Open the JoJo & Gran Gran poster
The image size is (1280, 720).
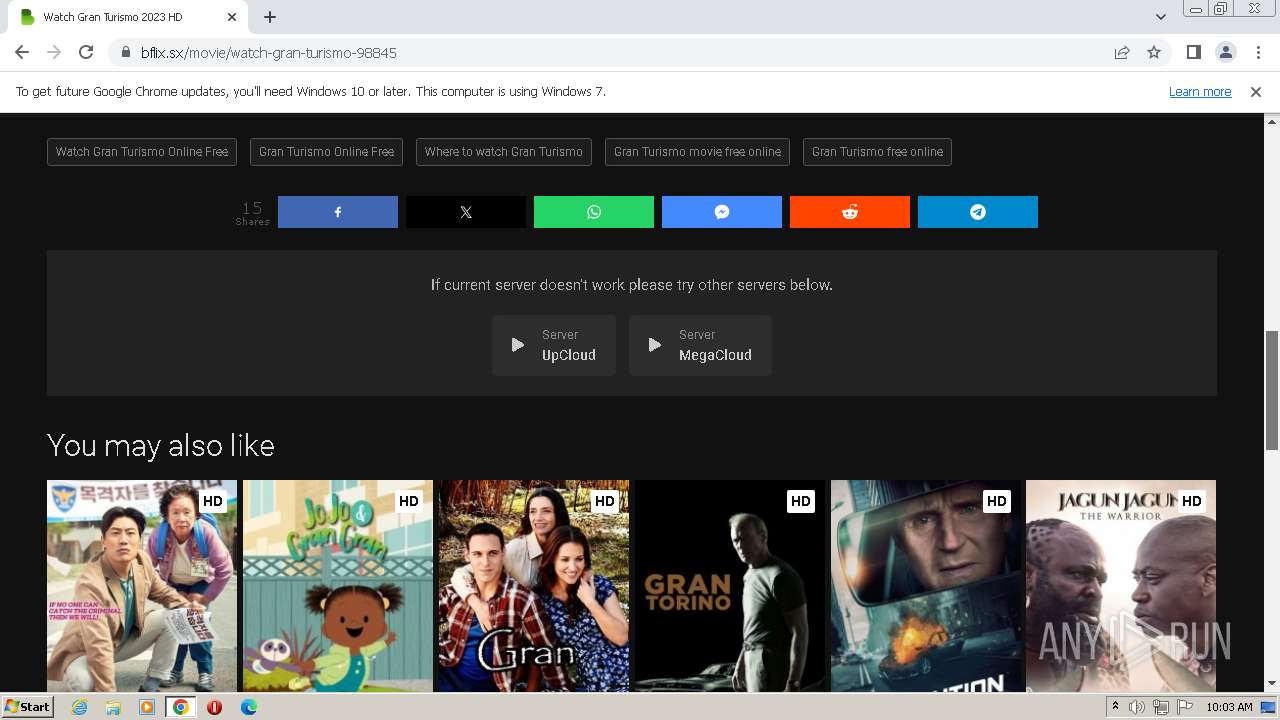tap(338, 586)
